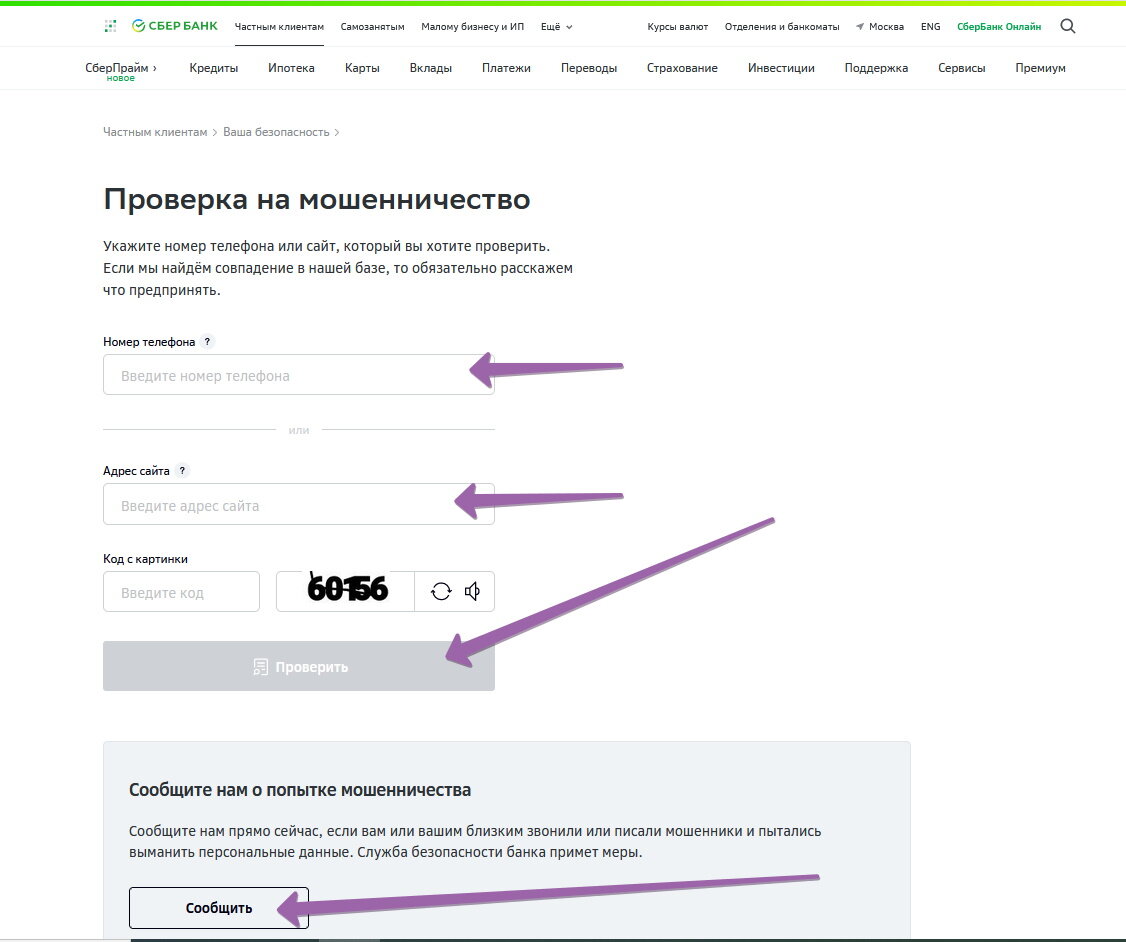Open the Премиум menu
This screenshot has width=1126, height=942.
[x=1041, y=68]
